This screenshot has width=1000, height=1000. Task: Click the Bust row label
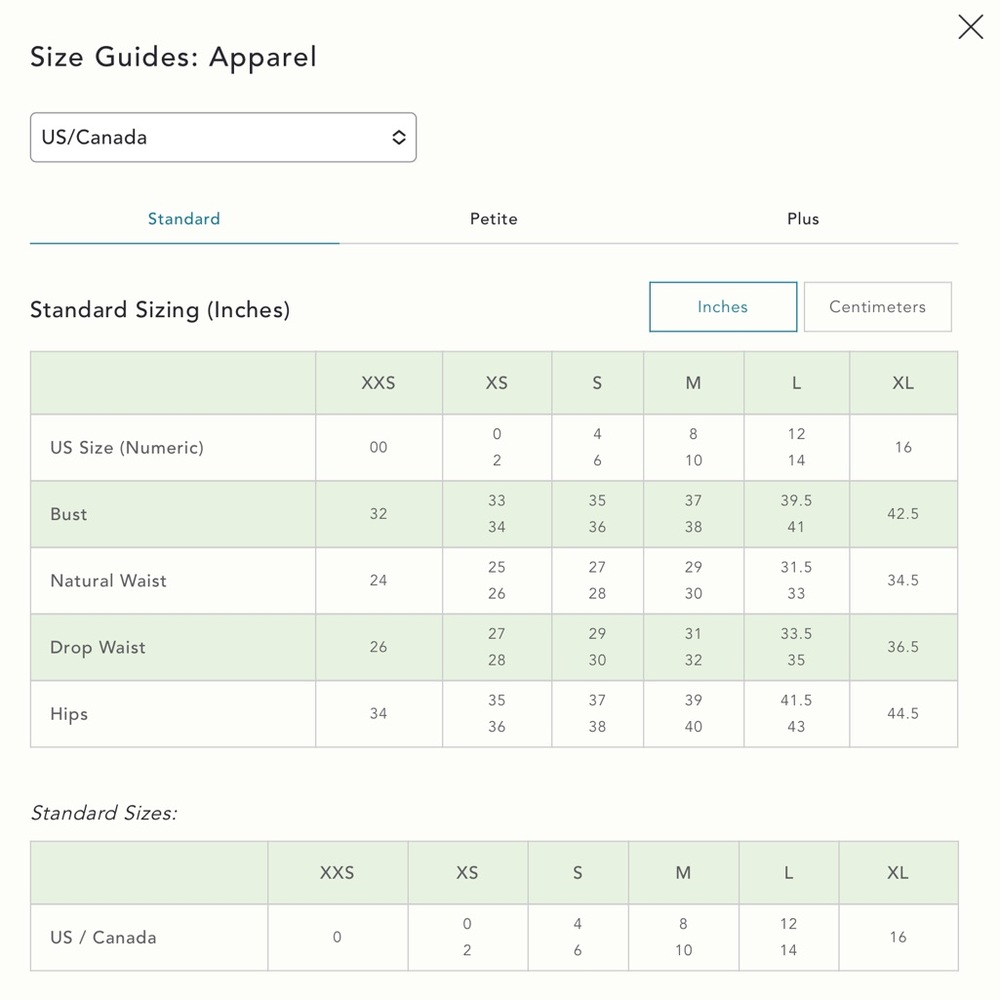point(69,514)
